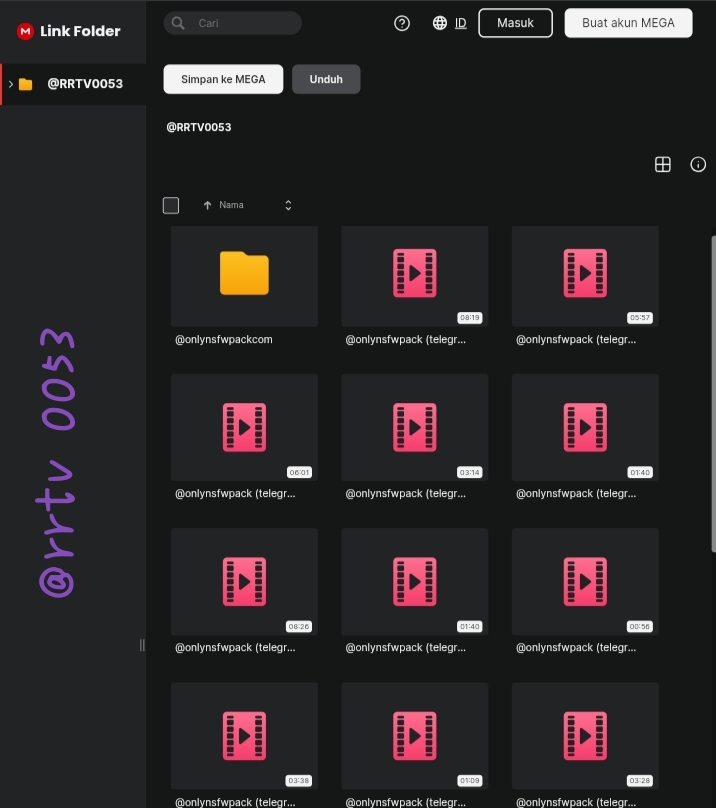
Task: Open video with 06:01 duration
Action: pyautogui.click(x=244, y=428)
